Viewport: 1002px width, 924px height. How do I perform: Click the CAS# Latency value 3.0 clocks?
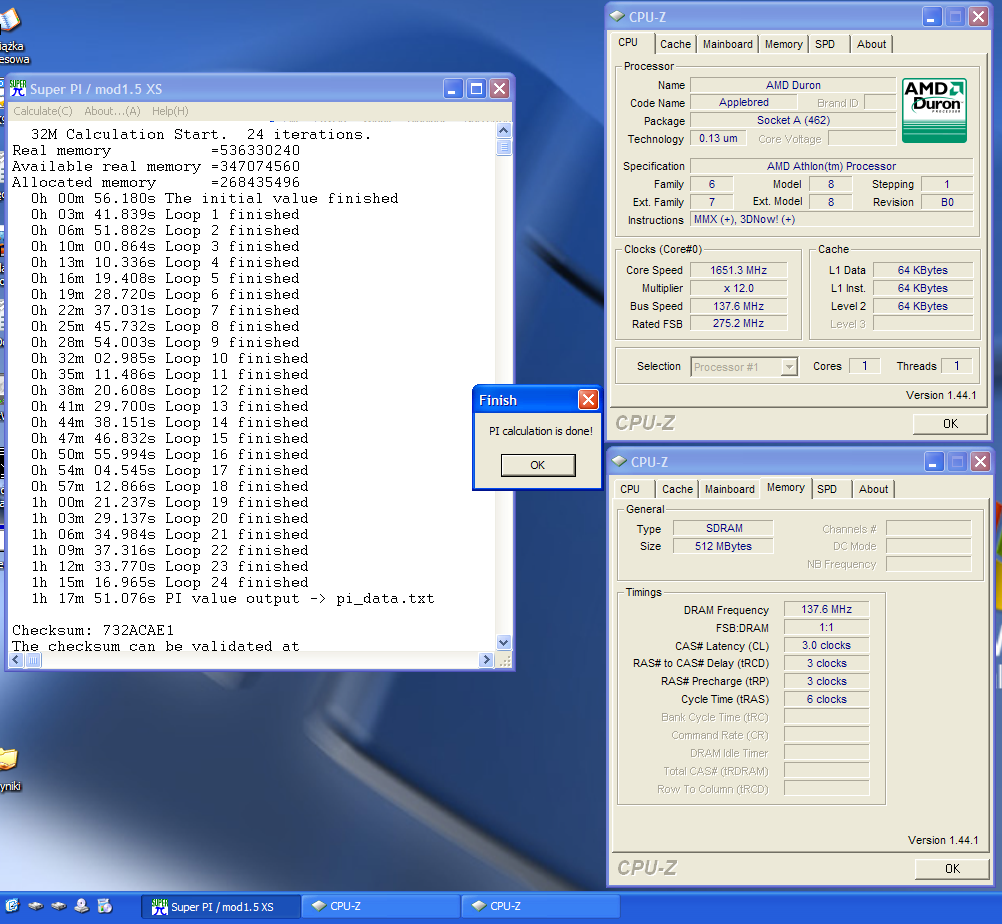click(826, 645)
